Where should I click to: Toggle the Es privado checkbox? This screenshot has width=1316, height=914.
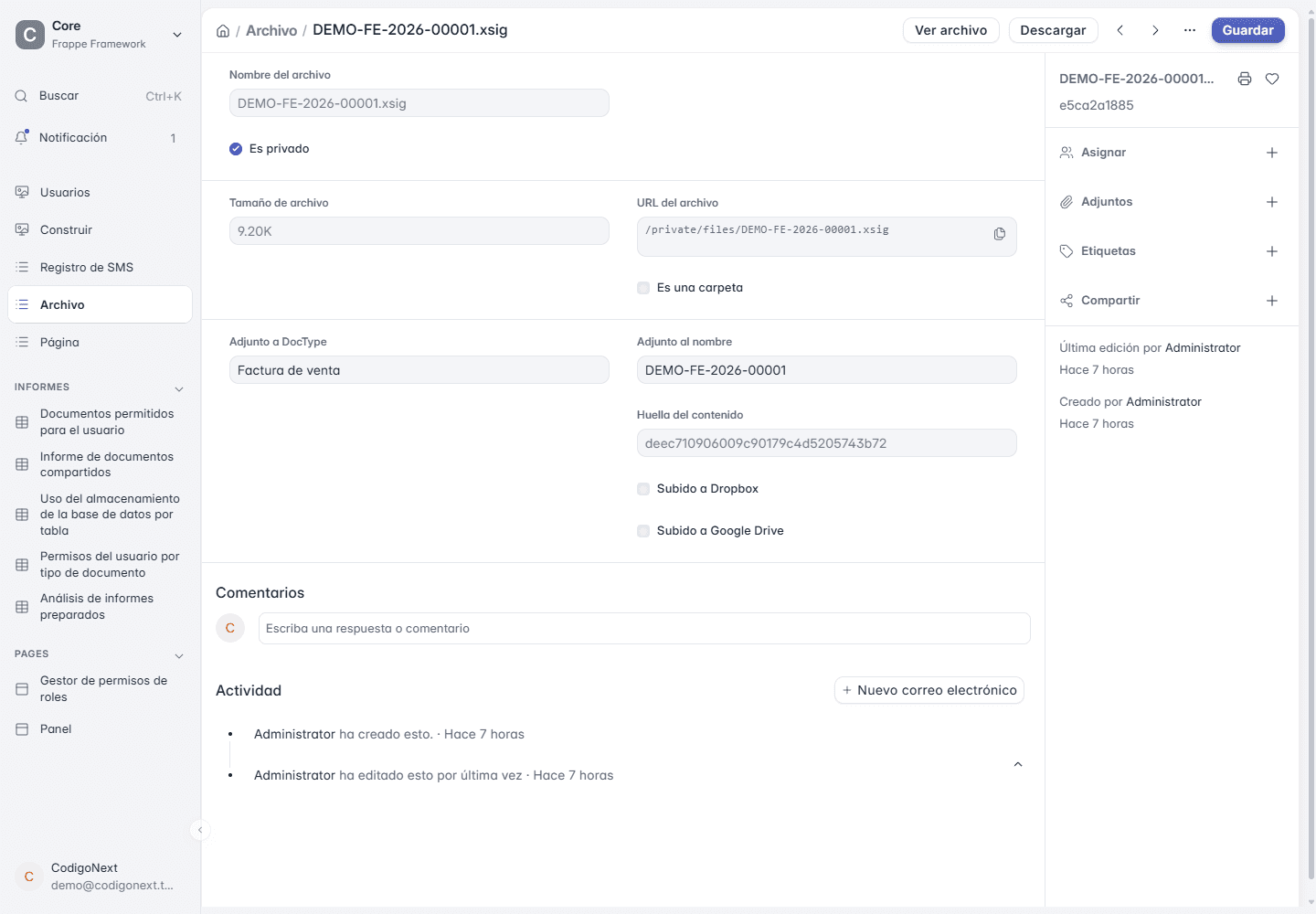coord(236,149)
